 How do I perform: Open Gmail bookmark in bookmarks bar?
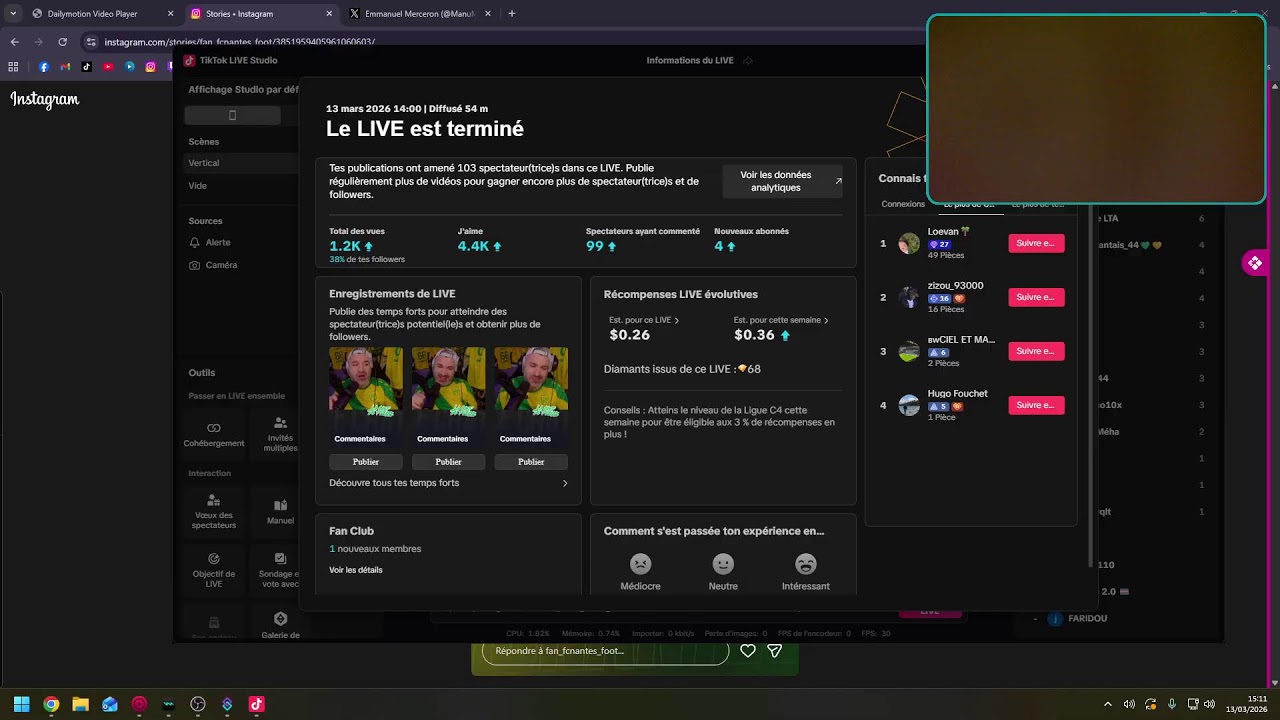click(65, 67)
